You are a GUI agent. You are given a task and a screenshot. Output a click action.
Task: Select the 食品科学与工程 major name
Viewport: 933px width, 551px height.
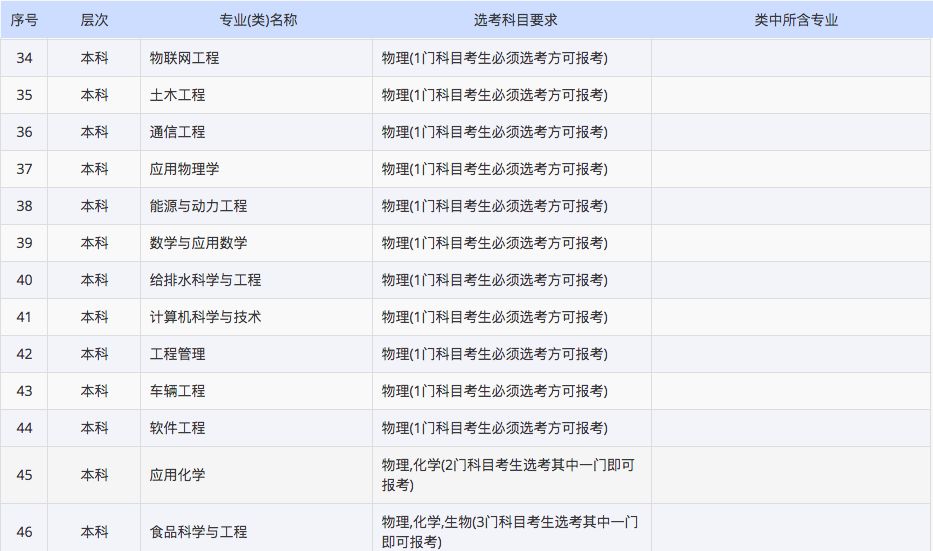point(198,532)
